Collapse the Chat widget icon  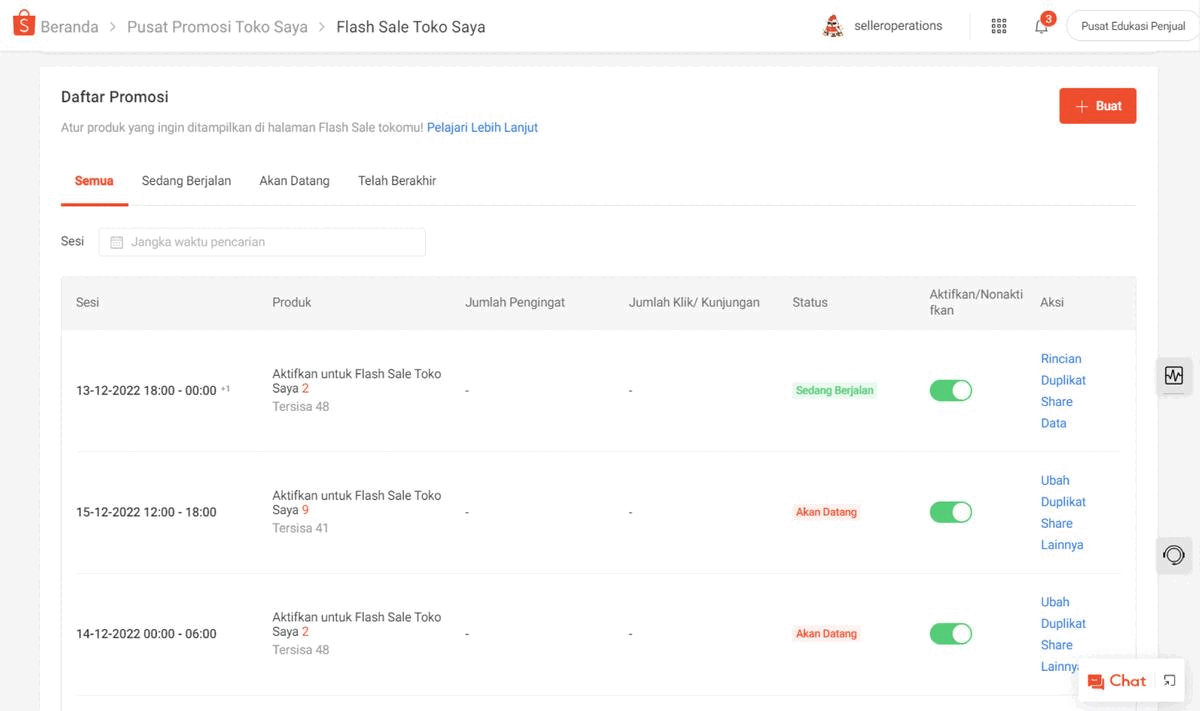[1169, 681]
